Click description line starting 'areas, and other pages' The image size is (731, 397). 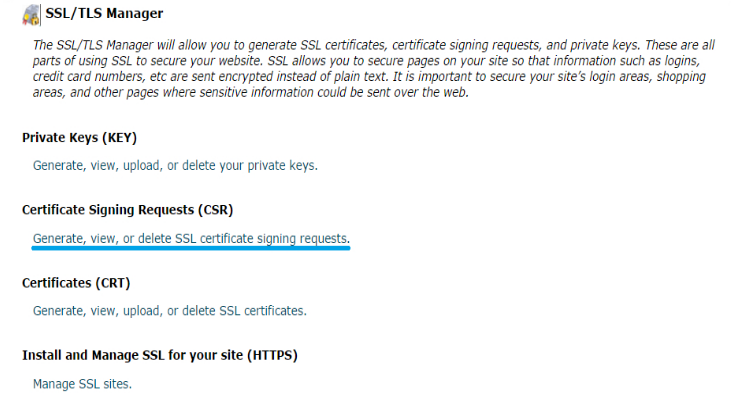tap(250, 93)
